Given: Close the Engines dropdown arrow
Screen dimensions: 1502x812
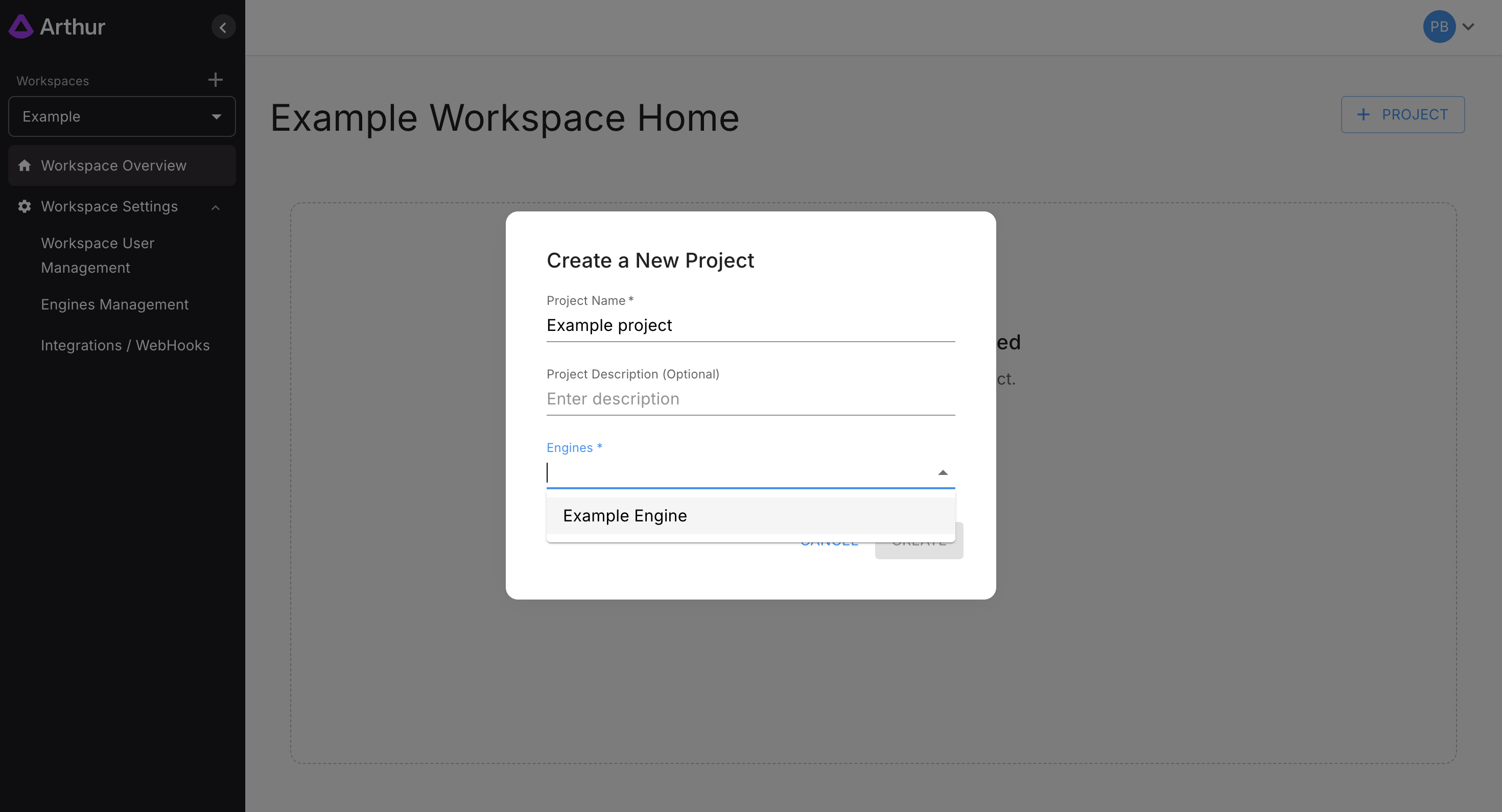Looking at the screenshot, I should point(942,473).
